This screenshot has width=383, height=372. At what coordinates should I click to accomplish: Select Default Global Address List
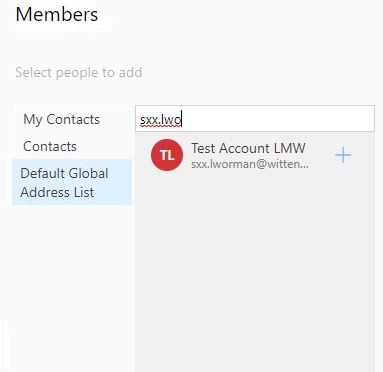72,182
